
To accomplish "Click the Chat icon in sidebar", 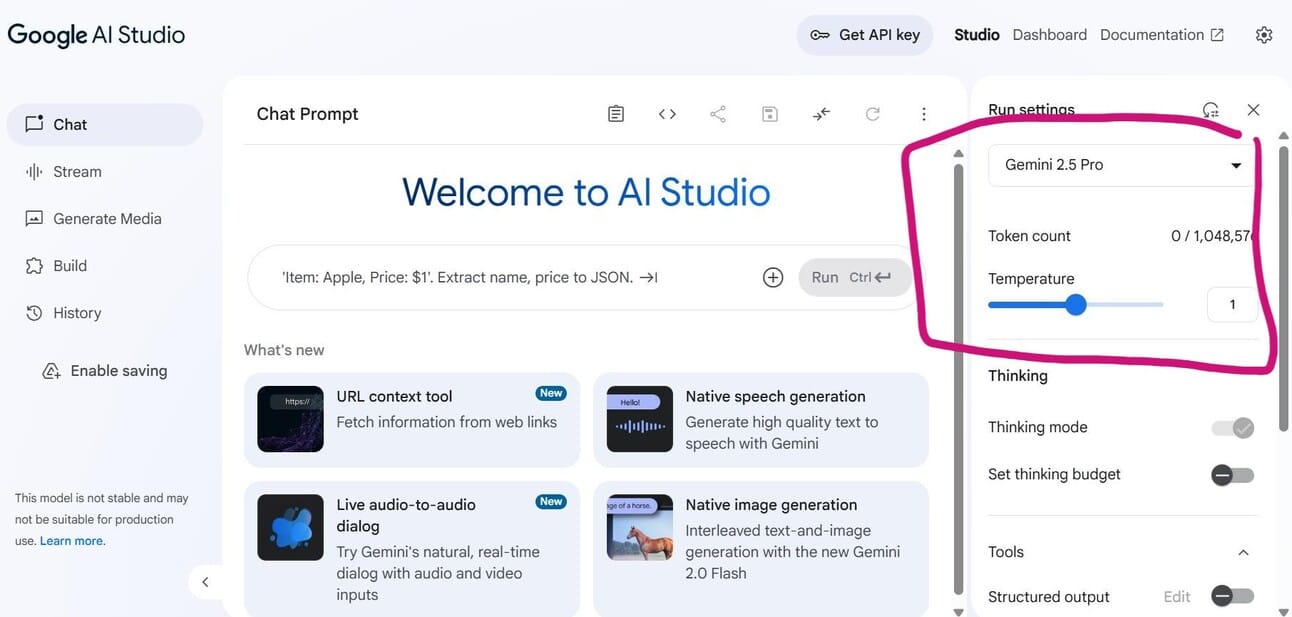I will (34, 124).
